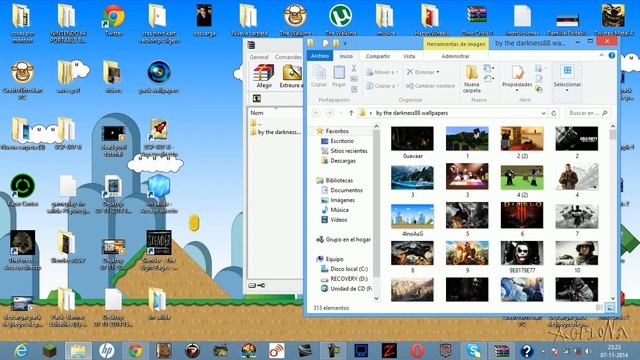This screenshot has width=640, height=360.
Task: Click the Slender desktop shortcut icon
Action: tap(159, 242)
